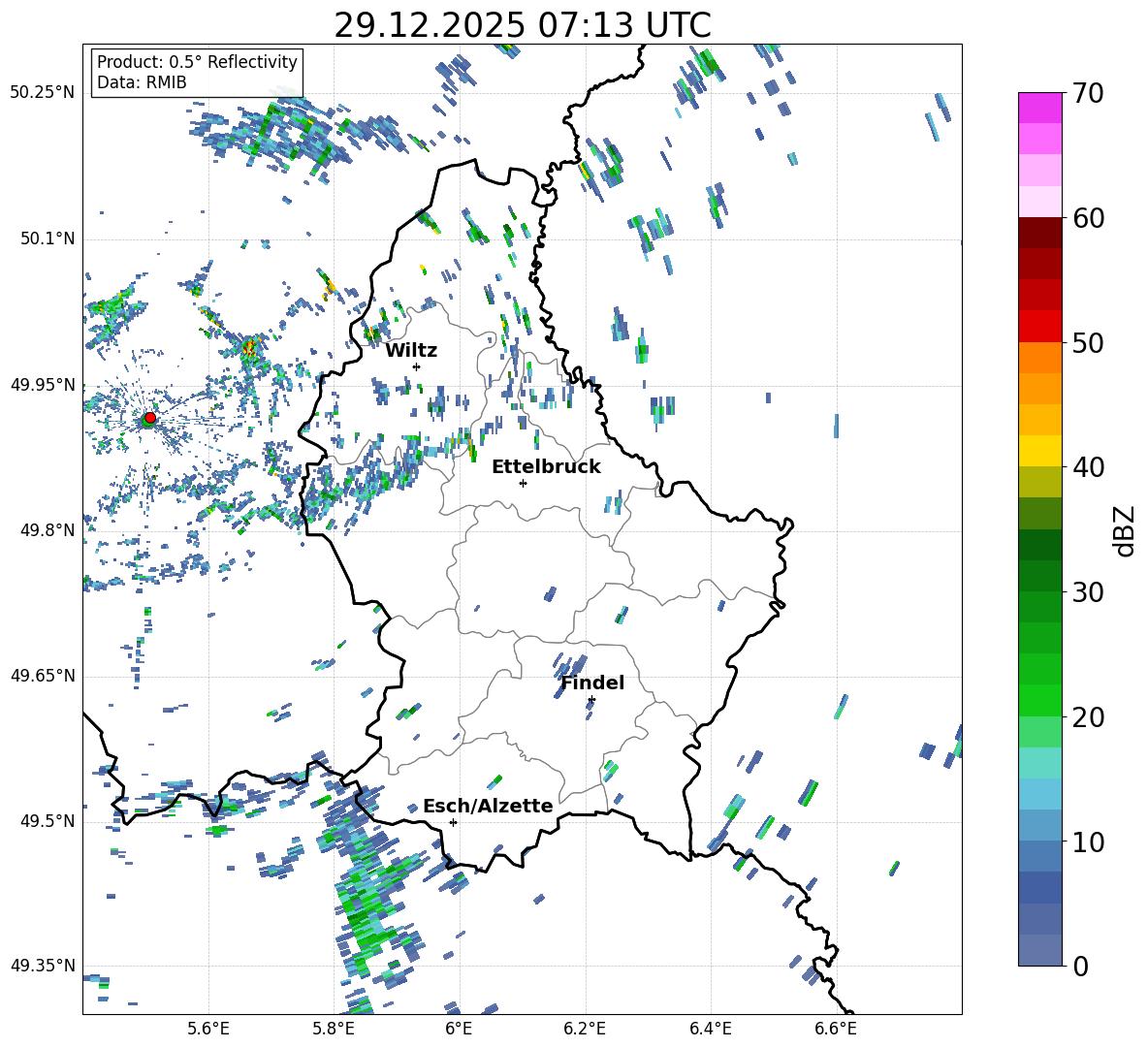
Task: Select the Esch/Alzette city label
Action: click(488, 806)
